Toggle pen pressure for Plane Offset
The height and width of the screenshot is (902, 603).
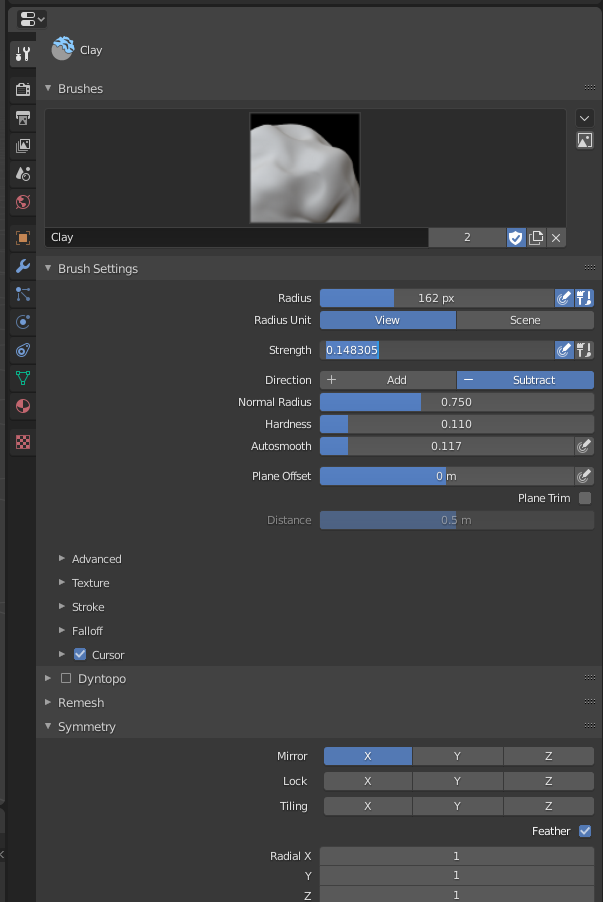point(584,476)
